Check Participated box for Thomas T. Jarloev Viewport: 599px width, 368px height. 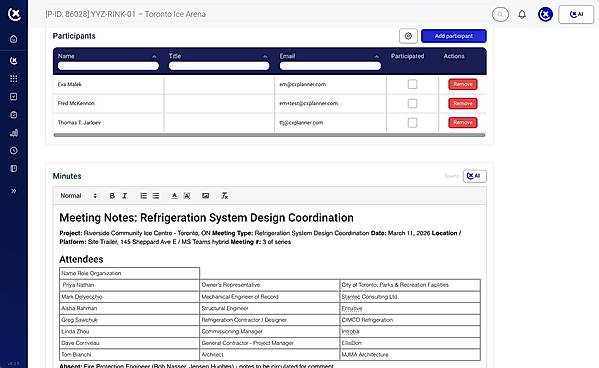point(412,123)
